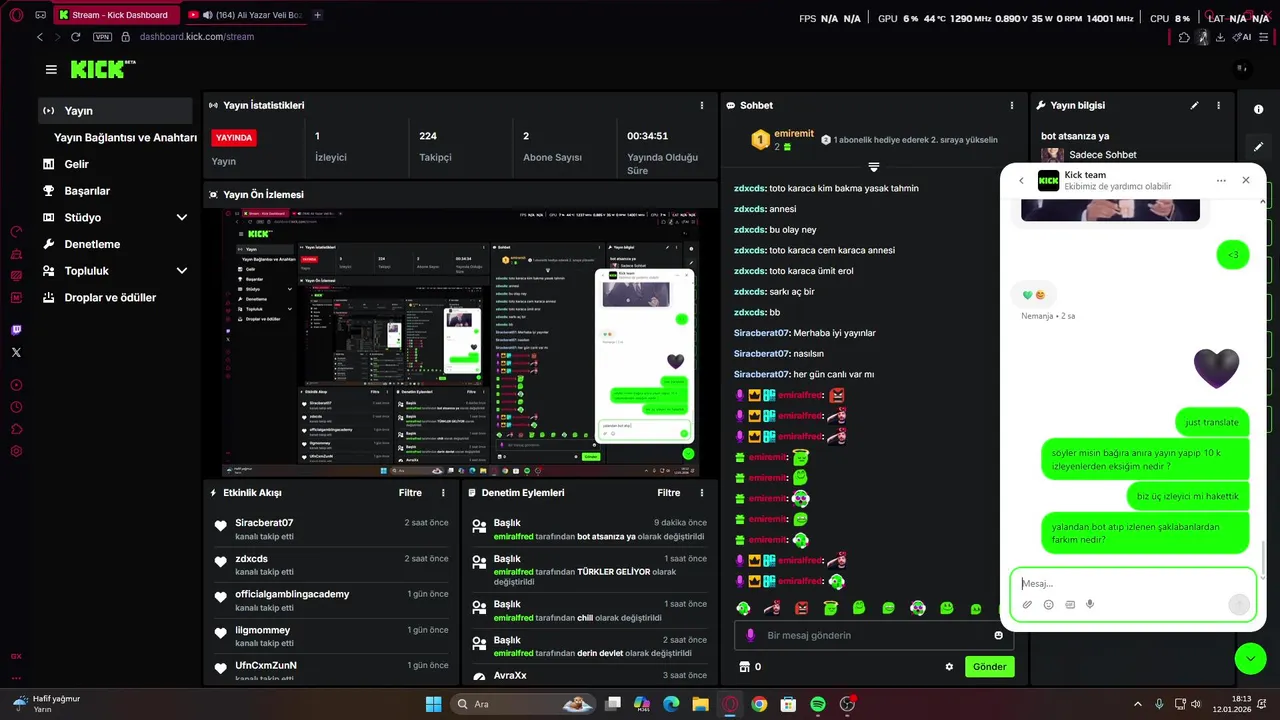Expand the Topluluk menu section

182,271
